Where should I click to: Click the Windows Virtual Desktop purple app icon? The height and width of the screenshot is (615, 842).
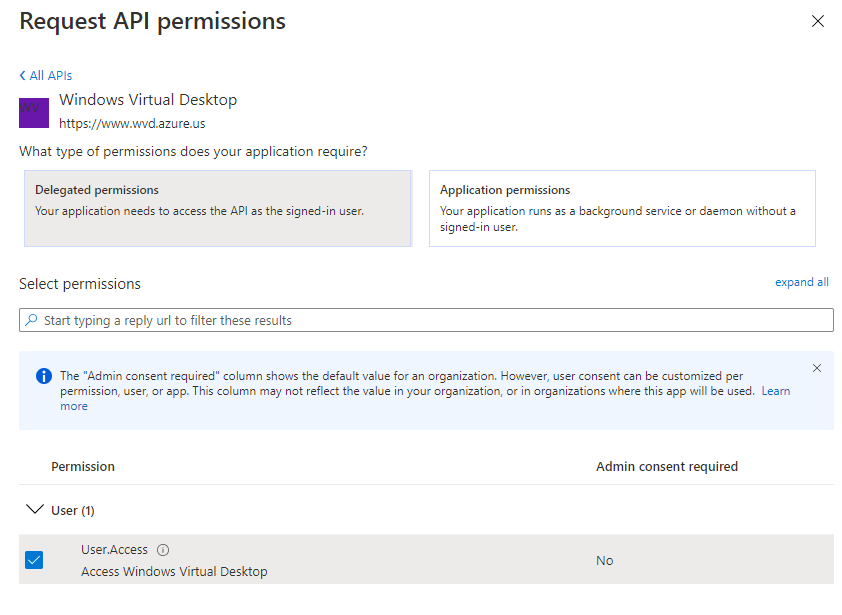click(x=34, y=112)
